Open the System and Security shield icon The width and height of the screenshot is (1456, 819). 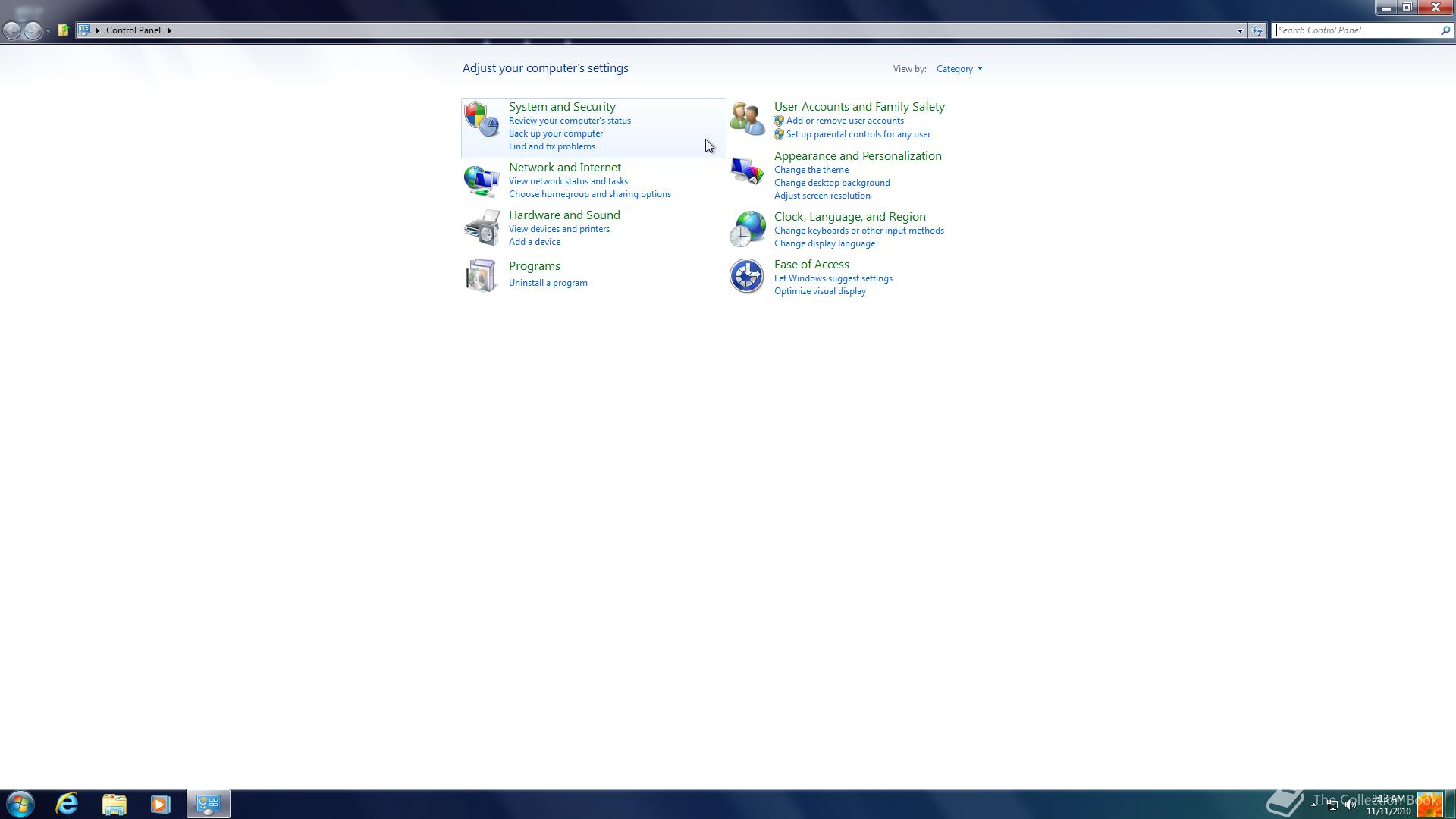tap(482, 119)
